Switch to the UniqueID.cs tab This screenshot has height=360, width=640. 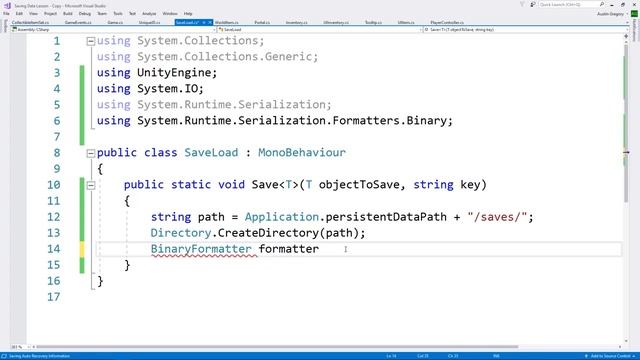click(x=149, y=22)
